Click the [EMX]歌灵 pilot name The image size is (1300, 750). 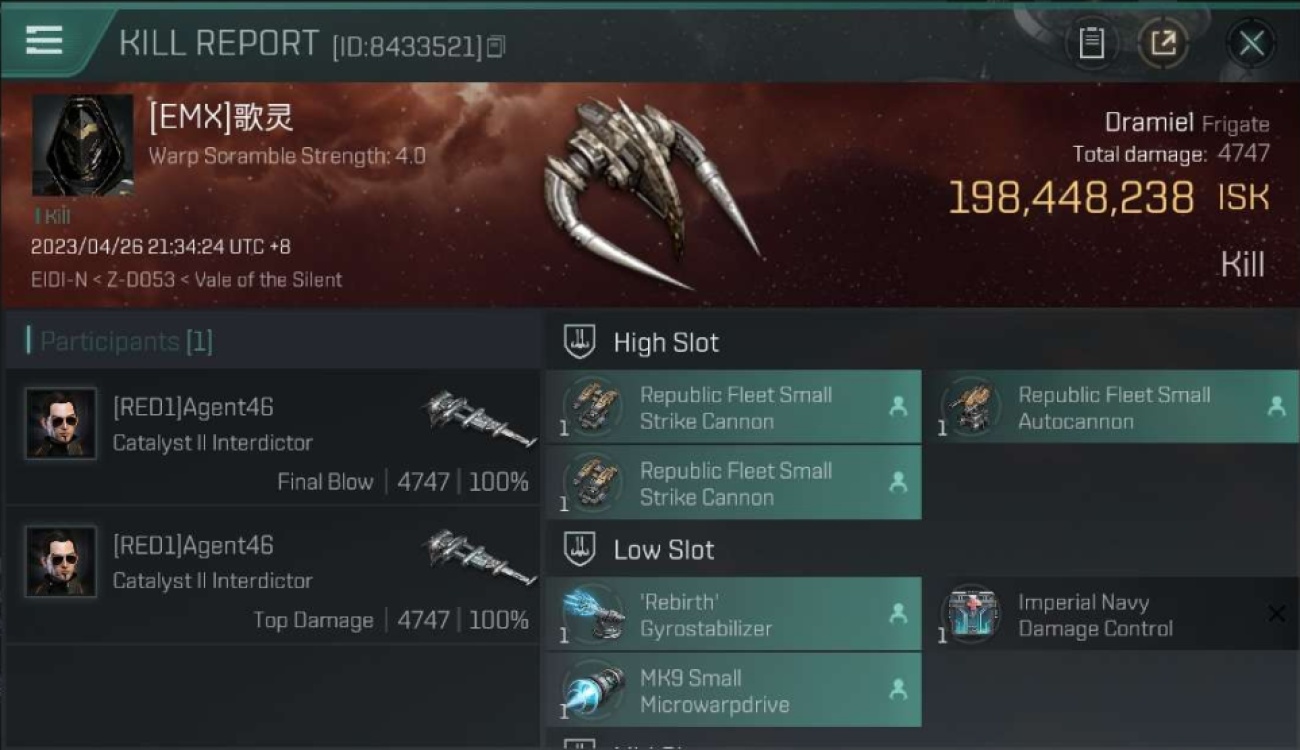221,117
